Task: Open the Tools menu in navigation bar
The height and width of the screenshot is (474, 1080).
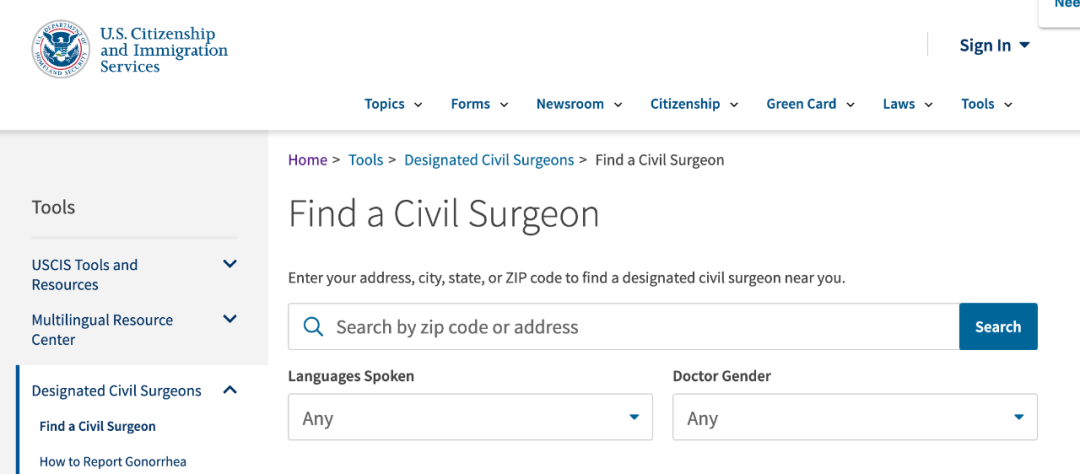Action: [987, 104]
